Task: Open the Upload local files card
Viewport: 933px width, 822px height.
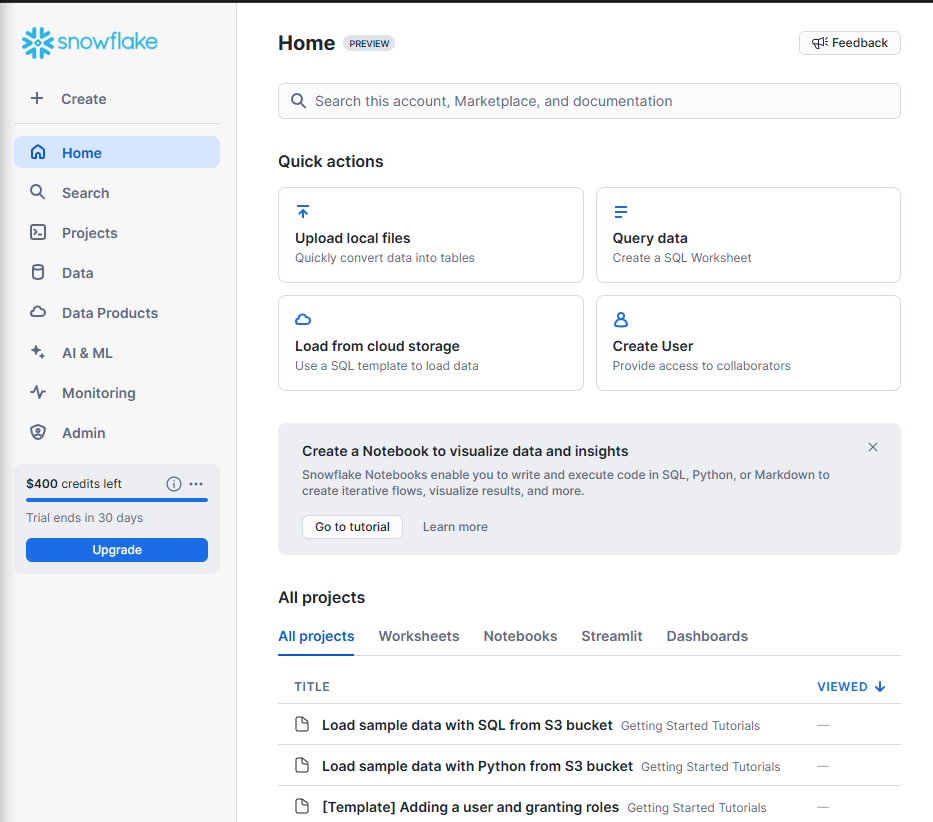Action: tap(431, 235)
